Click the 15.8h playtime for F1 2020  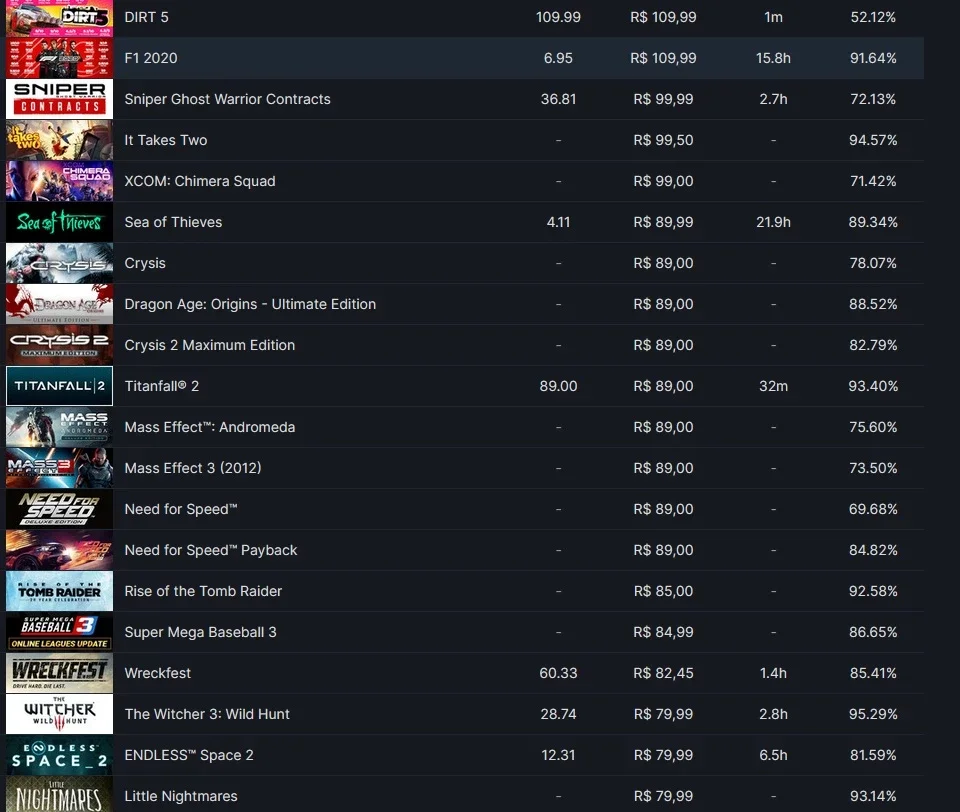point(773,58)
